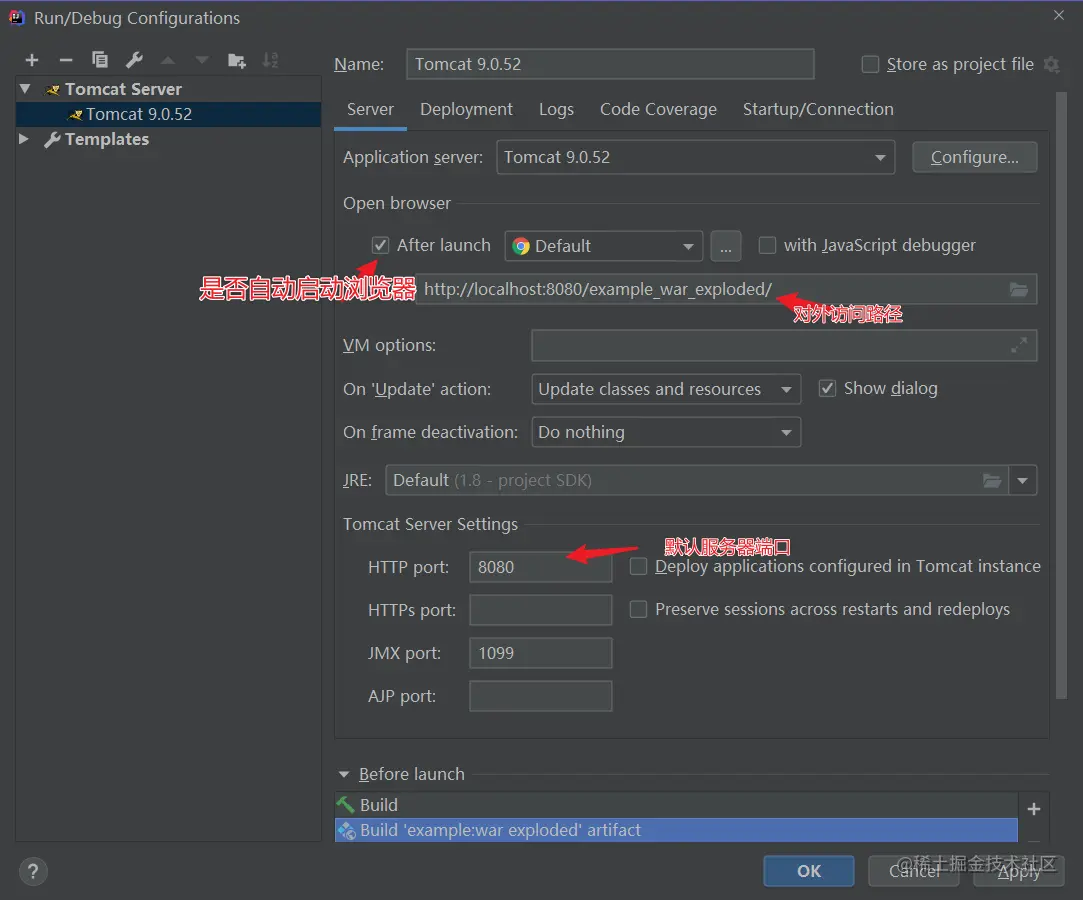Viewport: 1083px width, 900px height.
Task: Click the Name input field
Action: [x=610, y=64]
